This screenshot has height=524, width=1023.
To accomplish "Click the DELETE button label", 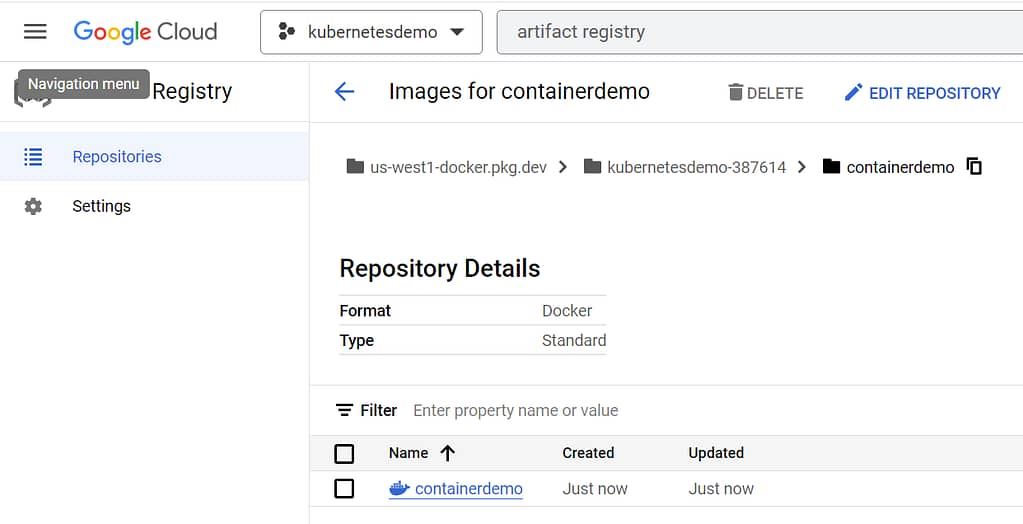I will click(x=775, y=93).
